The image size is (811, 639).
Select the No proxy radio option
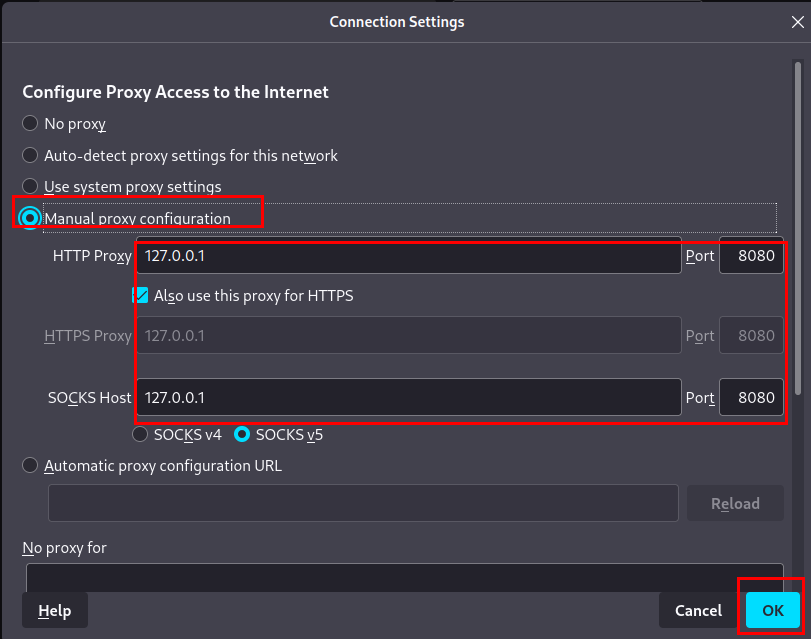pyautogui.click(x=30, y=124)
